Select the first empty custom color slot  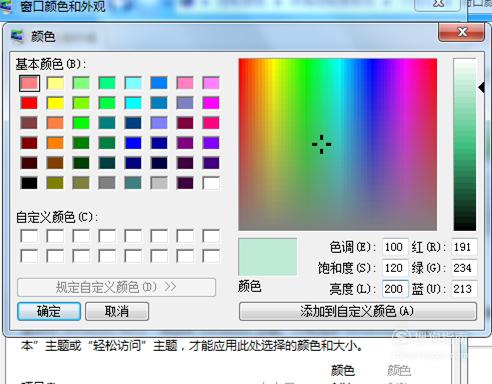coord(29,236)
